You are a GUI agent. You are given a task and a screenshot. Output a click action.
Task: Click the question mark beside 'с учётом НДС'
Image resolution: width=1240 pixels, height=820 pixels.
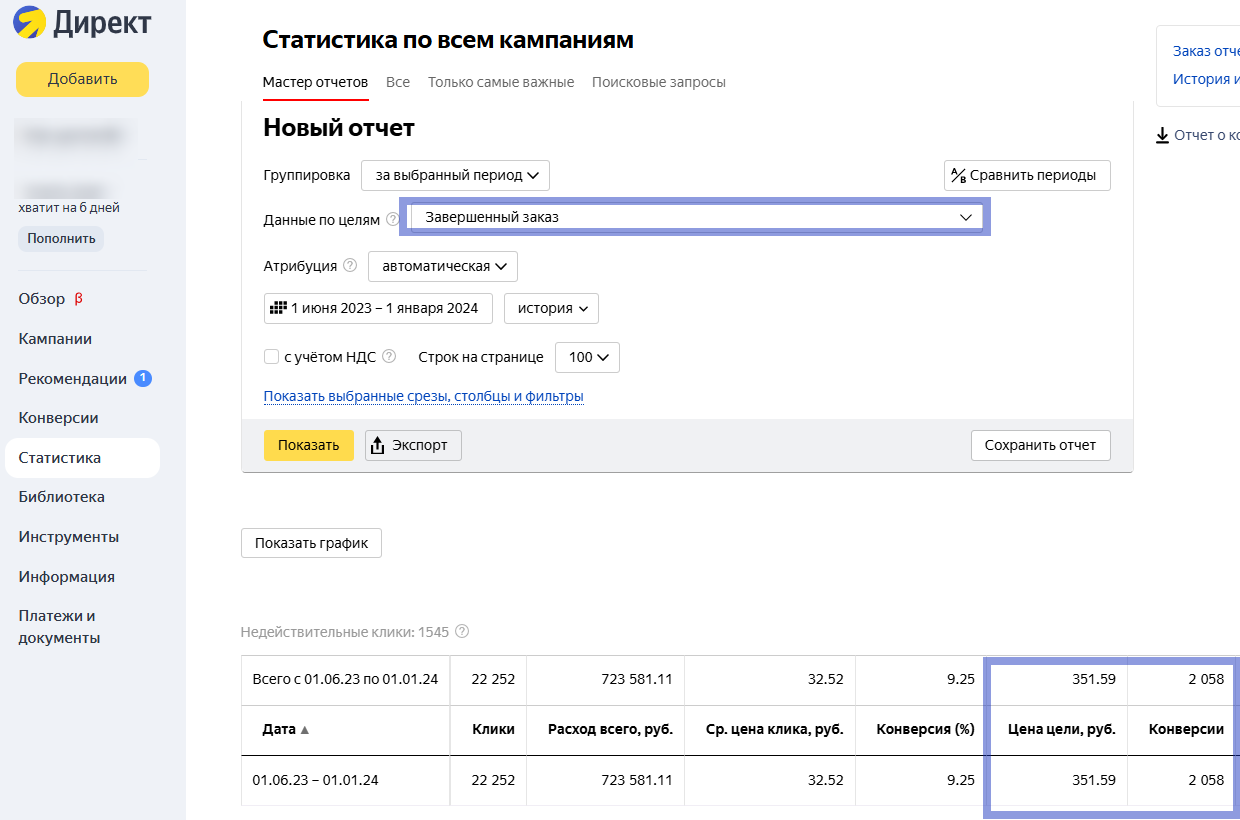(x=389, y=356)
